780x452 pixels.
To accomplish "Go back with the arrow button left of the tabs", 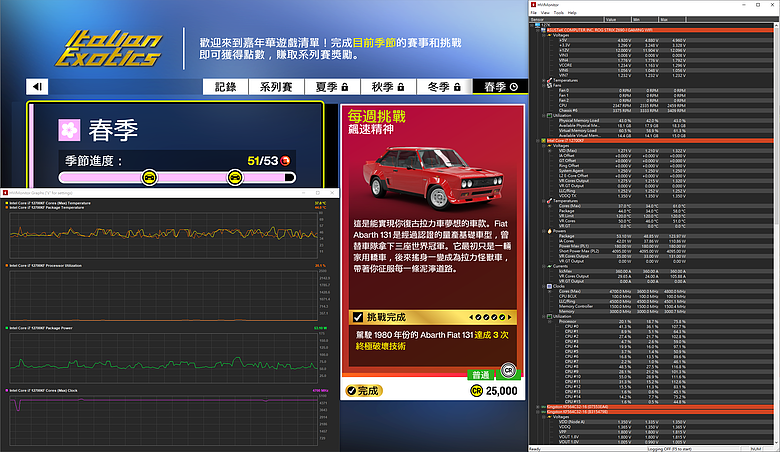I will pos(37,87).
